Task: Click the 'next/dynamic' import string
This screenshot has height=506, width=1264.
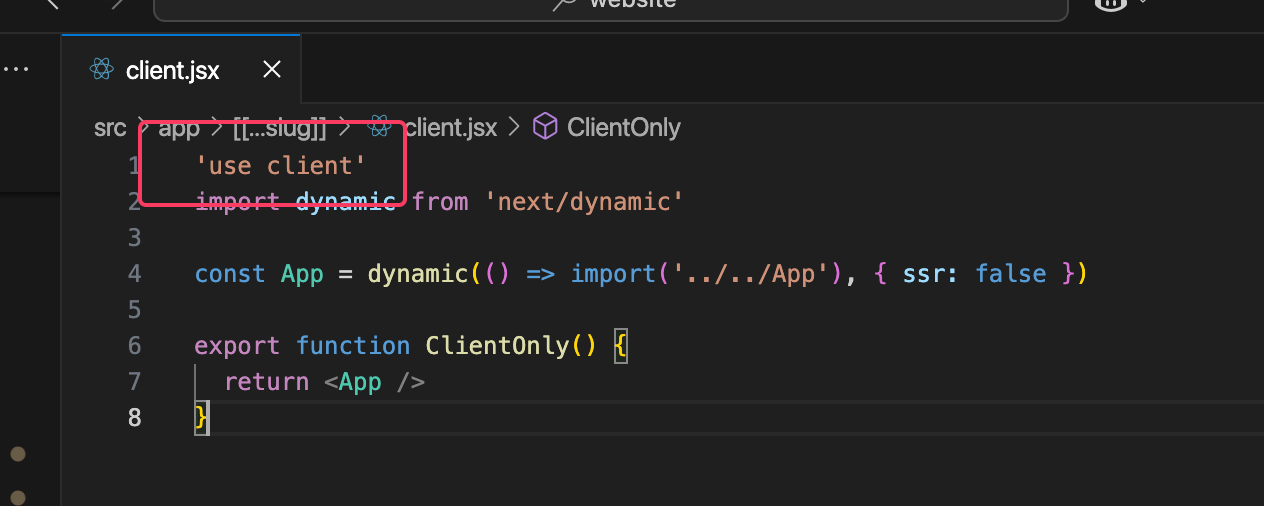Action: 584,202
